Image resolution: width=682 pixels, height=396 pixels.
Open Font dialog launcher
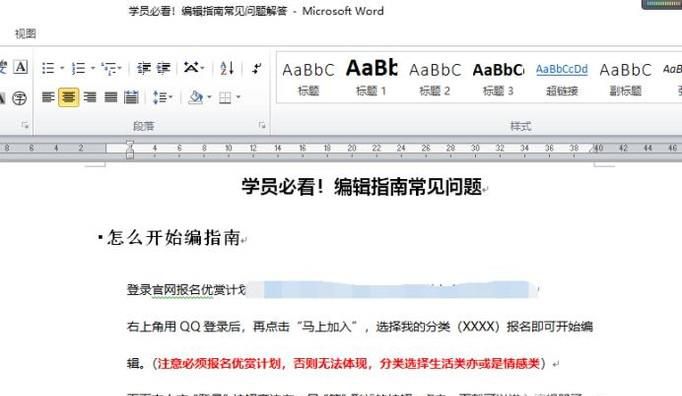(25, 125)
